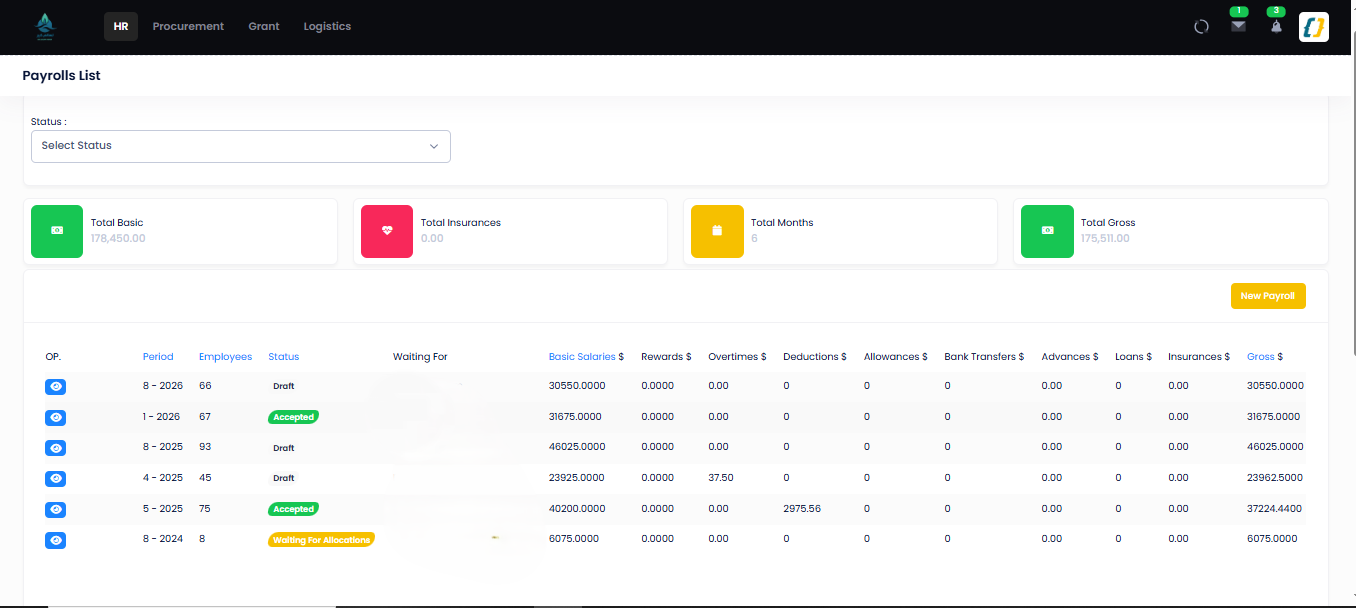The image size is (1356, 608).
Task: Click the 37224.4400 gross value
Action: [1275, 508]
